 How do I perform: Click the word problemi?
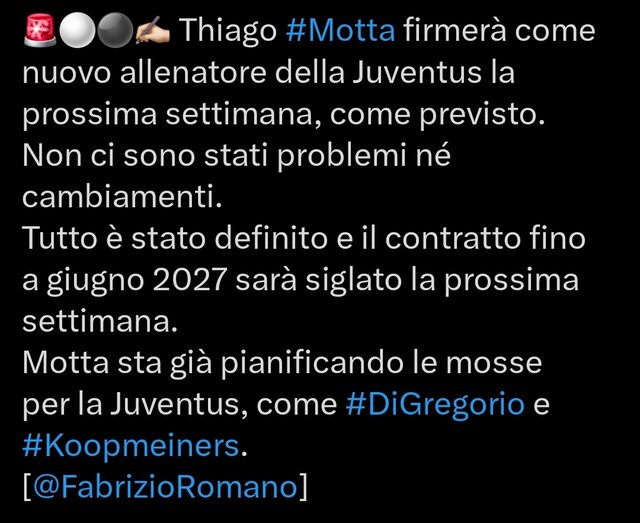pyautogui.click(x=342, y=157)
